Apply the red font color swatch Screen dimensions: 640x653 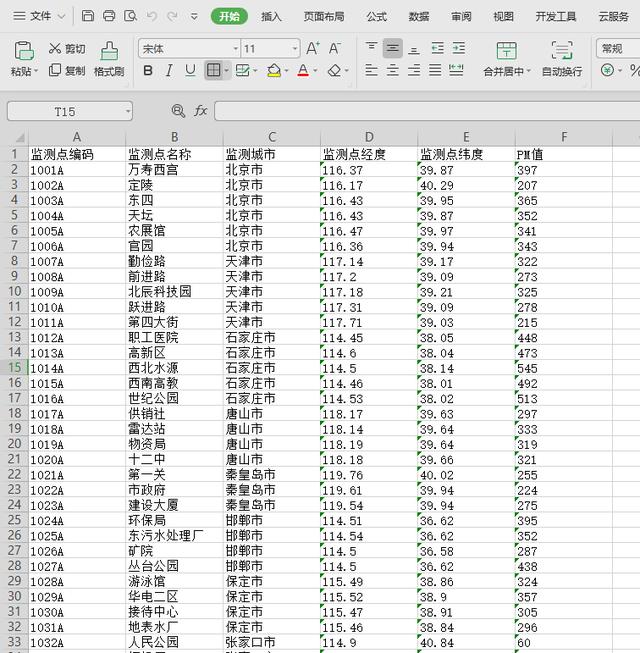[302, 70]
